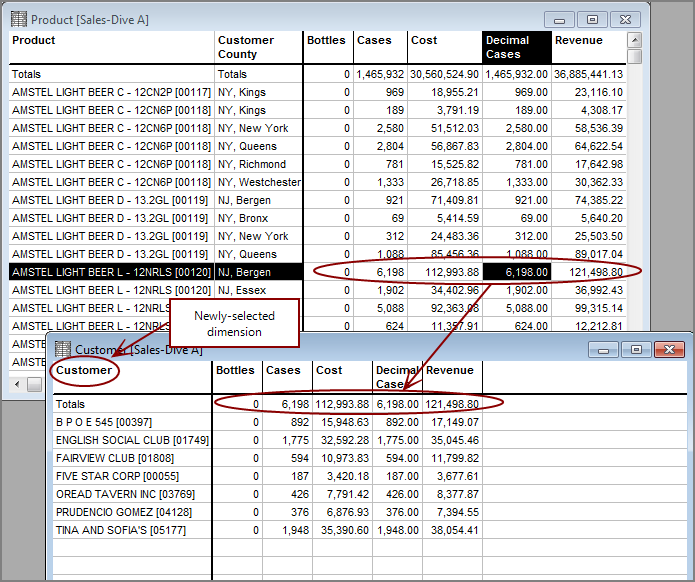This screenshot has height=582, width=695.
Task: Select customer OREAD TAVERN INC [03769]
Action: tap(132, 494)
